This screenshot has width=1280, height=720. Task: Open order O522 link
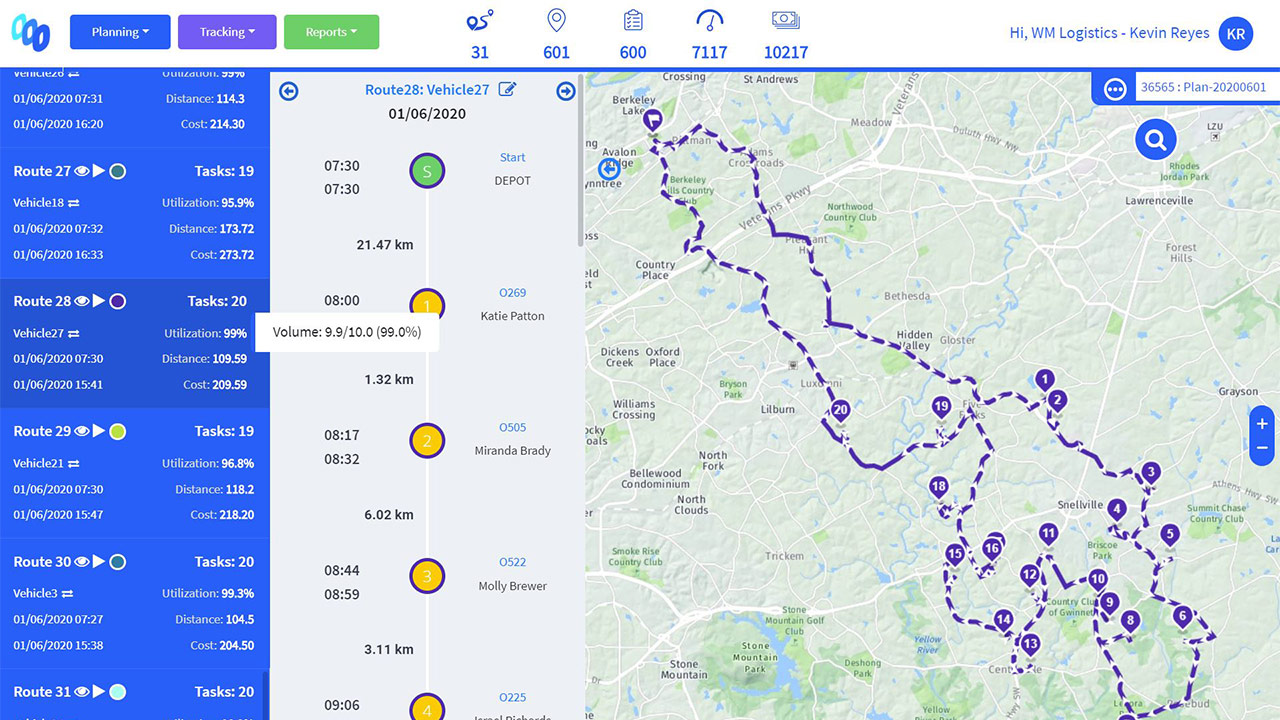click(x=512, y=563)
